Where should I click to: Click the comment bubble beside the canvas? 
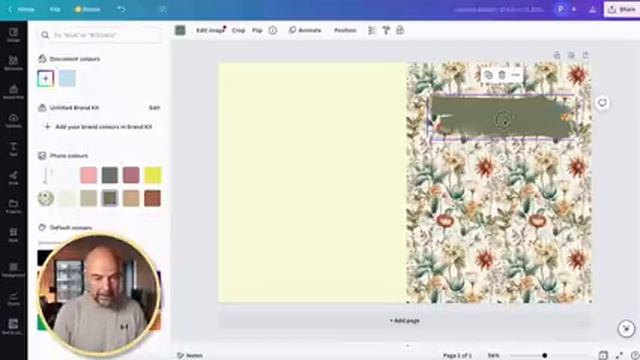tap(602, 103)
